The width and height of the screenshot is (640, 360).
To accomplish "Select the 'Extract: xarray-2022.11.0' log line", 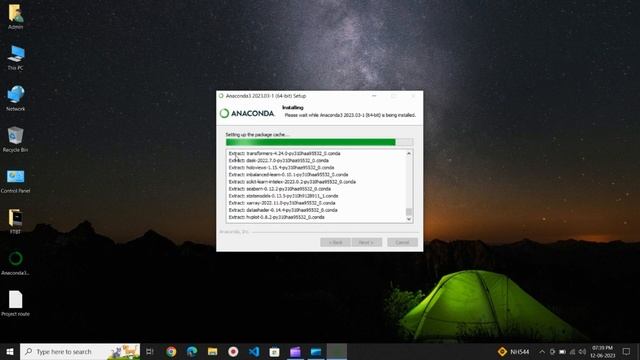I will pos(282,203).
